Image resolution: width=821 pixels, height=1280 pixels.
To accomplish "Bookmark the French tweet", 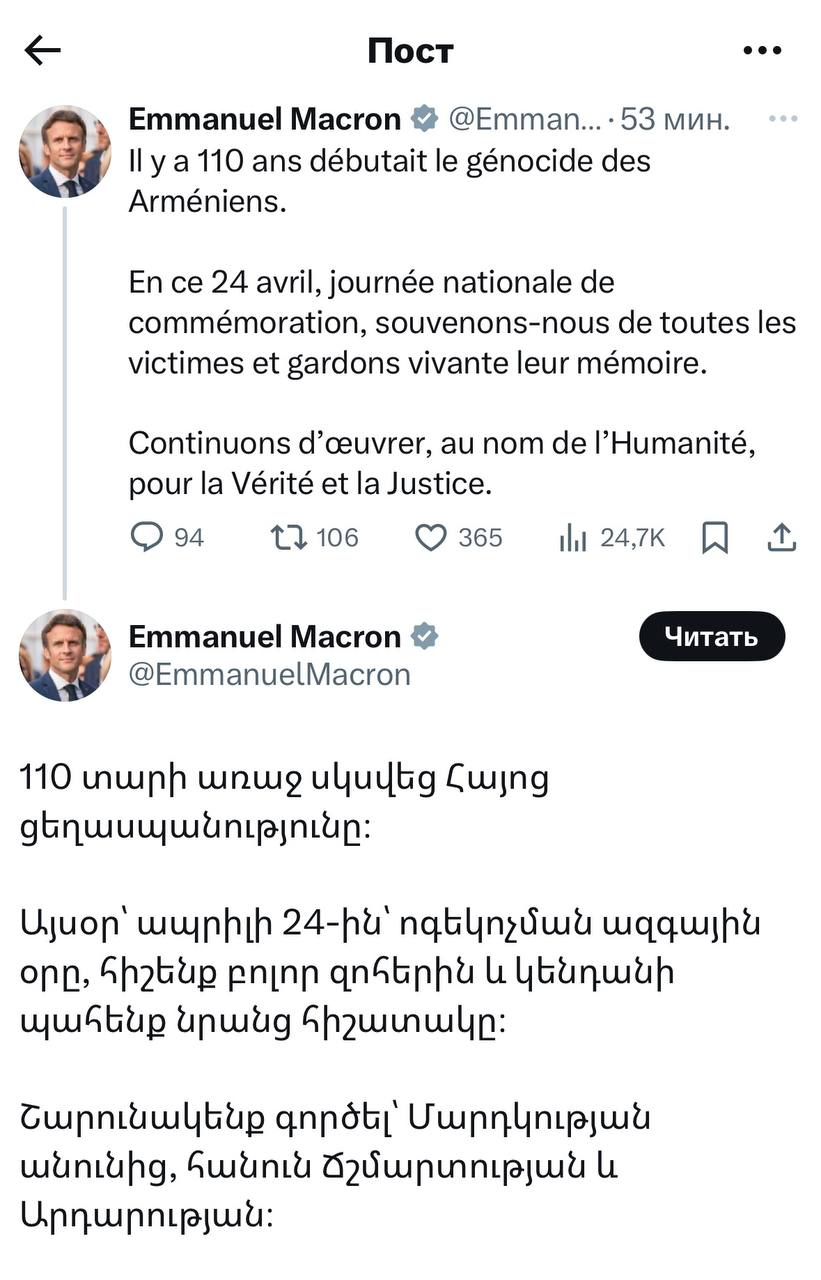I will point(715,538).
